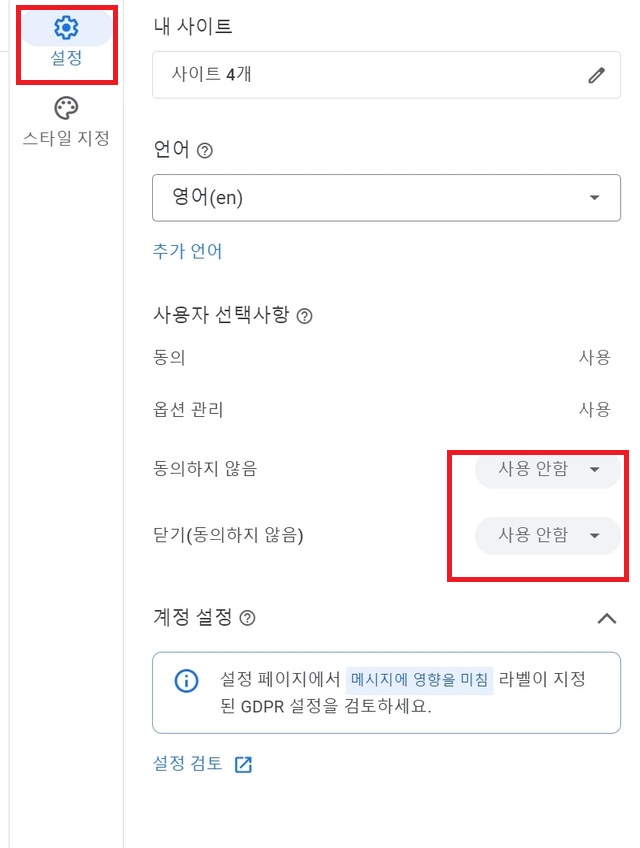This screenshot has height=848, width=640.
Task: Click the help icon beside 사용자 선택사항
Action: tap(308, 315)
